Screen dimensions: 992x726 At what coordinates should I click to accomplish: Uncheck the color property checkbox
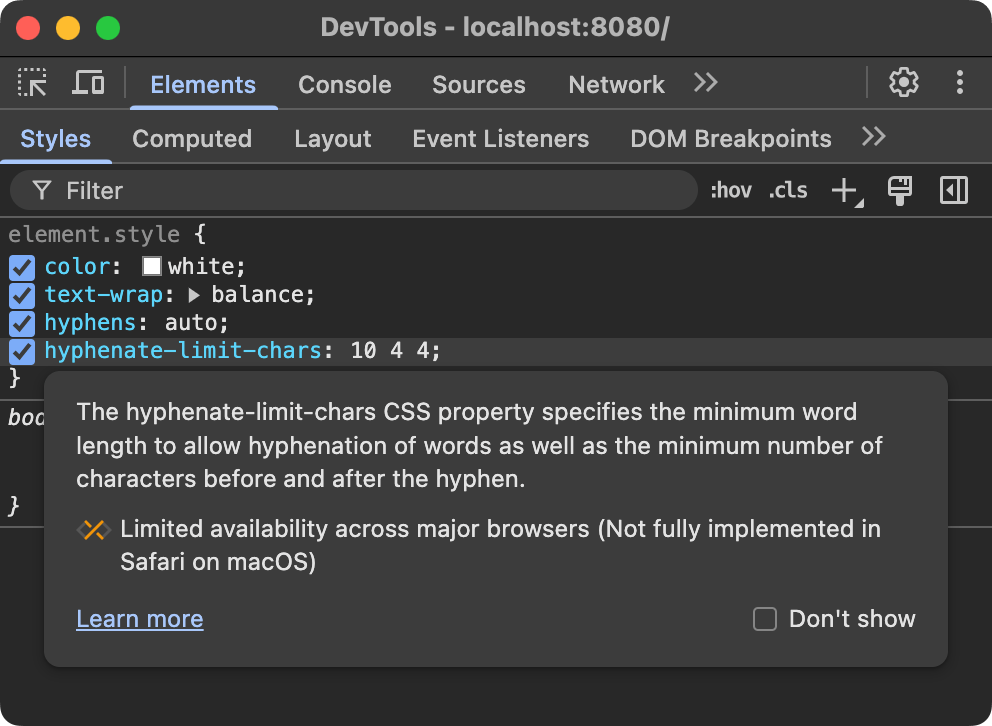pyautogui.click(x=22, y=266)
